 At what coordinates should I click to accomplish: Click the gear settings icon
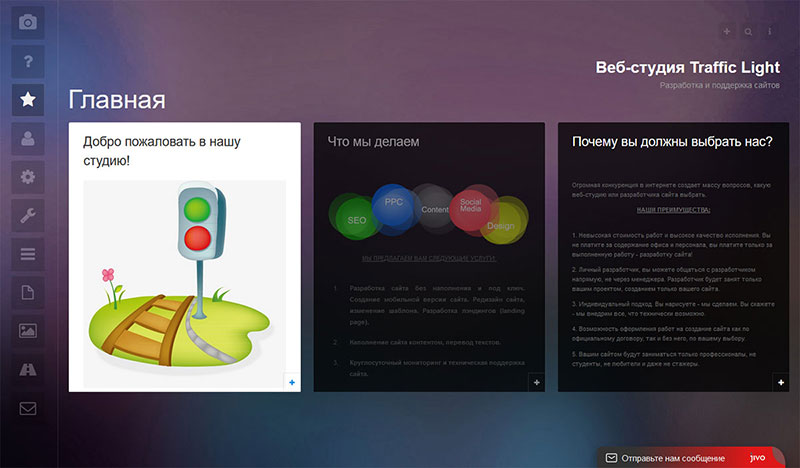coord(28,177)
